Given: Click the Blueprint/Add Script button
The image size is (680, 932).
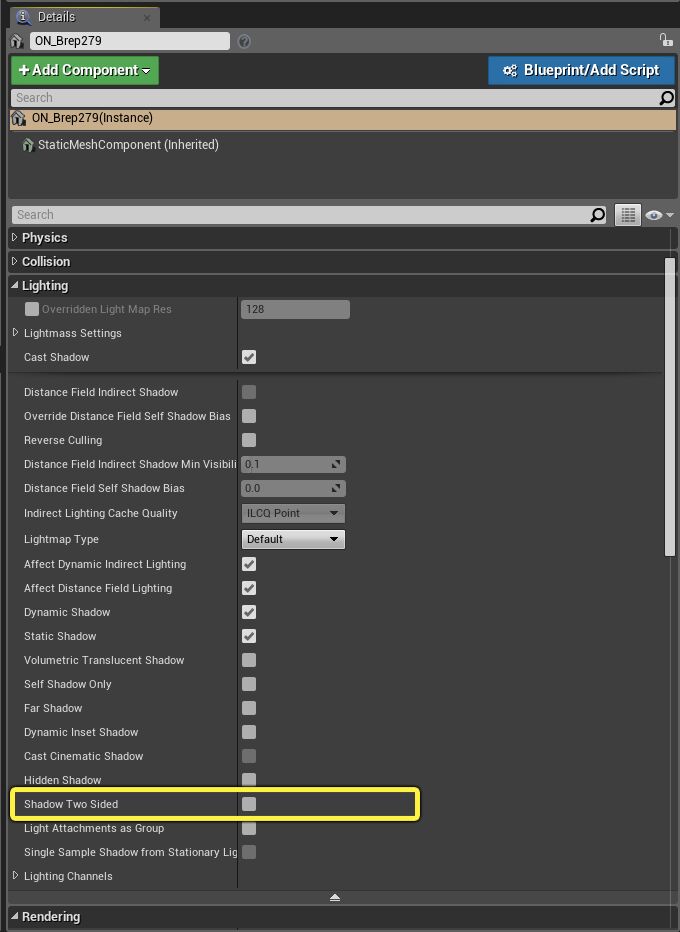Looking at the screenshot, I should click(x=580, y=70).
